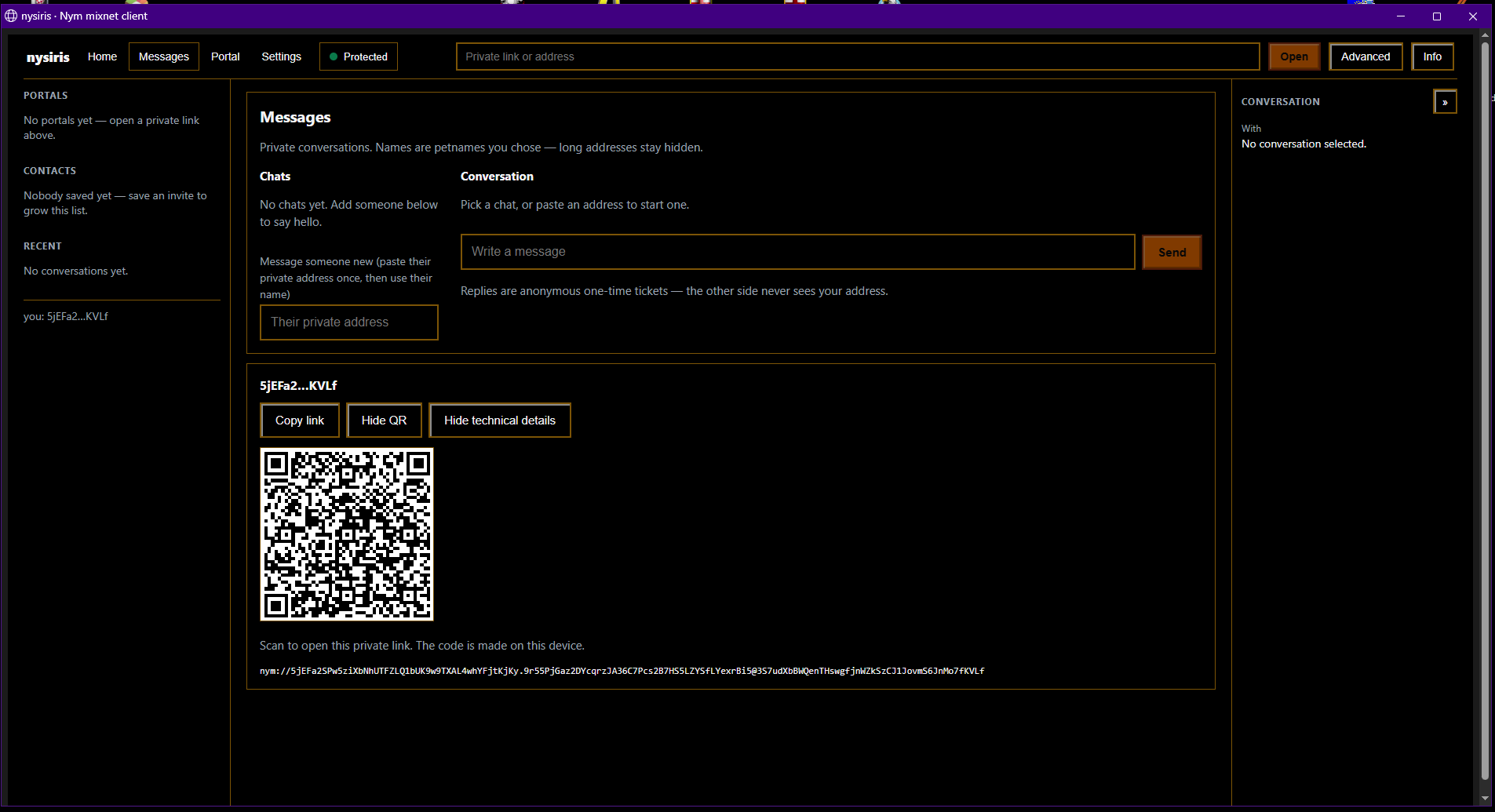The image size is (1495, 812).
Task: Click the QR code image
Action: click(x=347, y=534)
